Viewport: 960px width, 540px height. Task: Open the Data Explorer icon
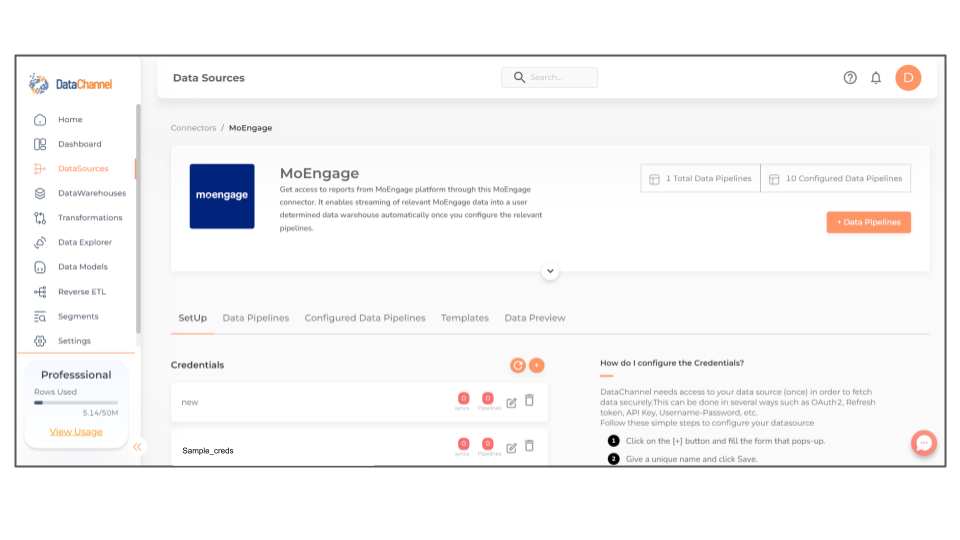click(40, 242)
